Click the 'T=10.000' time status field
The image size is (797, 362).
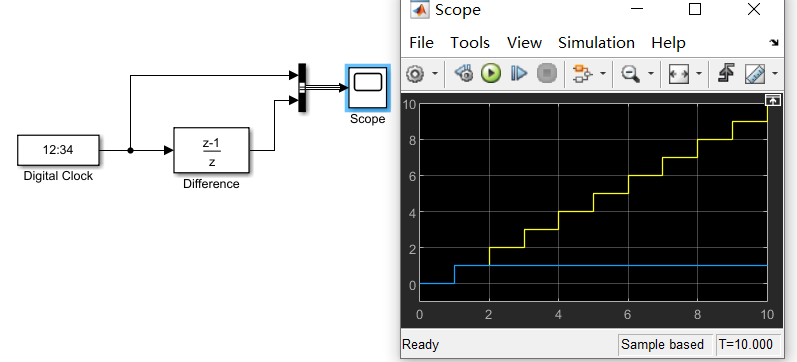point(747,345)
